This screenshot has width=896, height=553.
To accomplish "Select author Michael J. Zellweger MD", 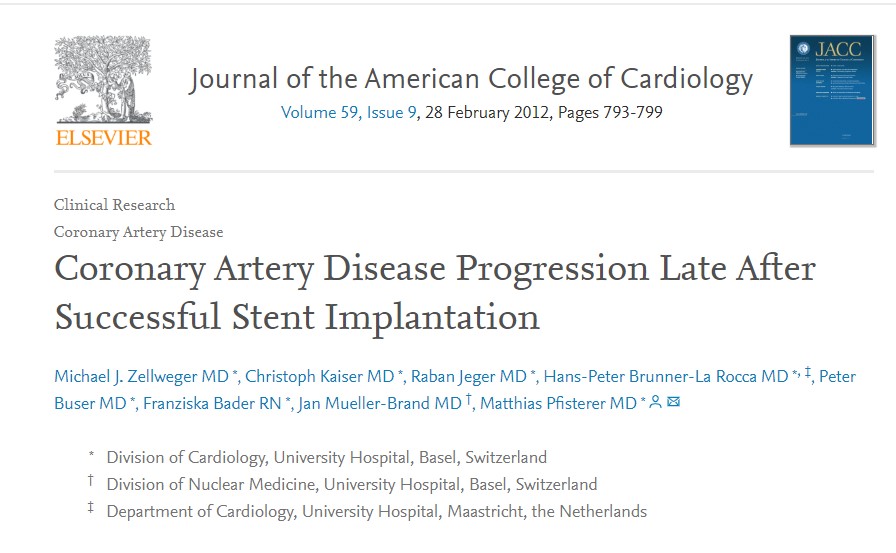I will pos(142,377).
